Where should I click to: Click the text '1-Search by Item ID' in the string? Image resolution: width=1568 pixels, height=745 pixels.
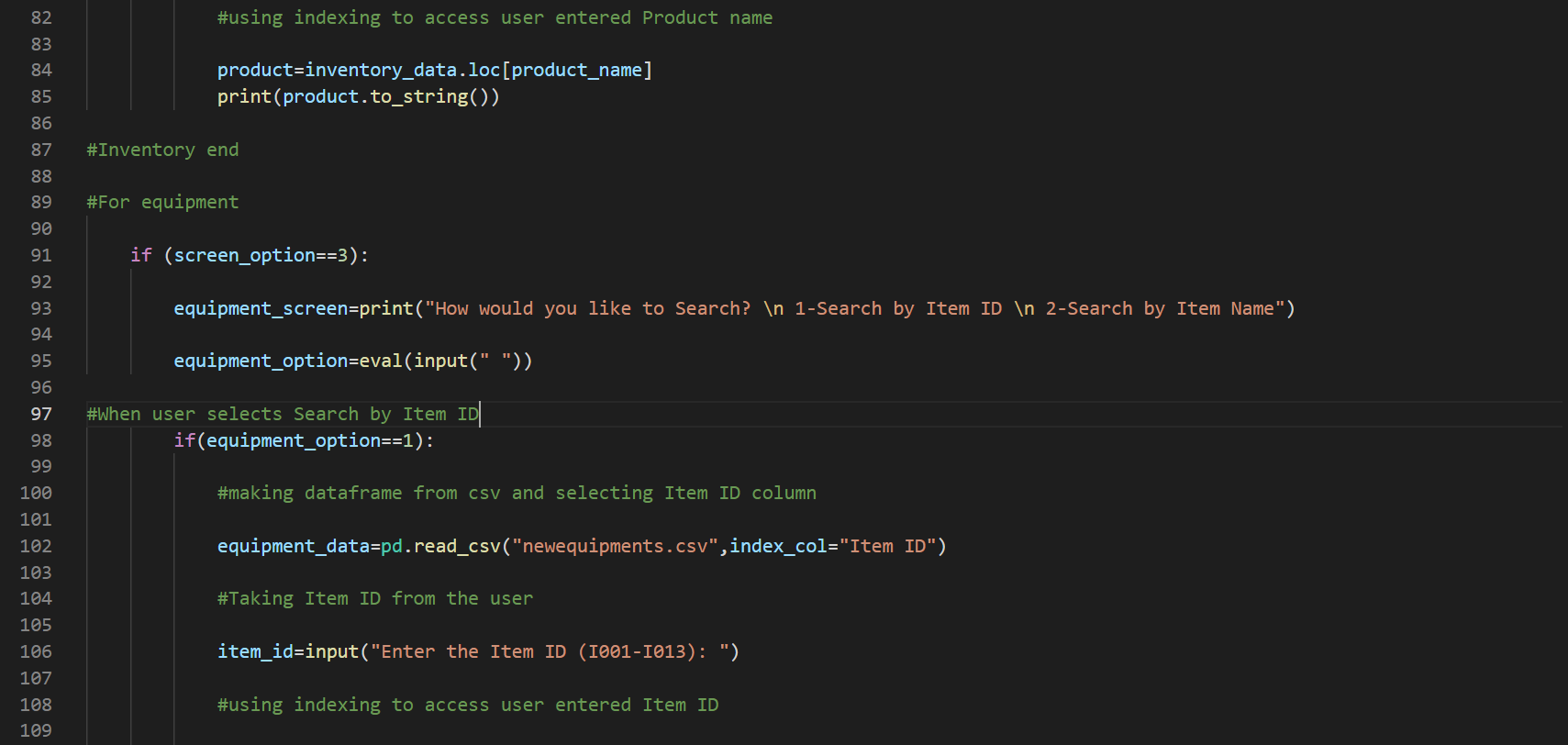[898, 308]
